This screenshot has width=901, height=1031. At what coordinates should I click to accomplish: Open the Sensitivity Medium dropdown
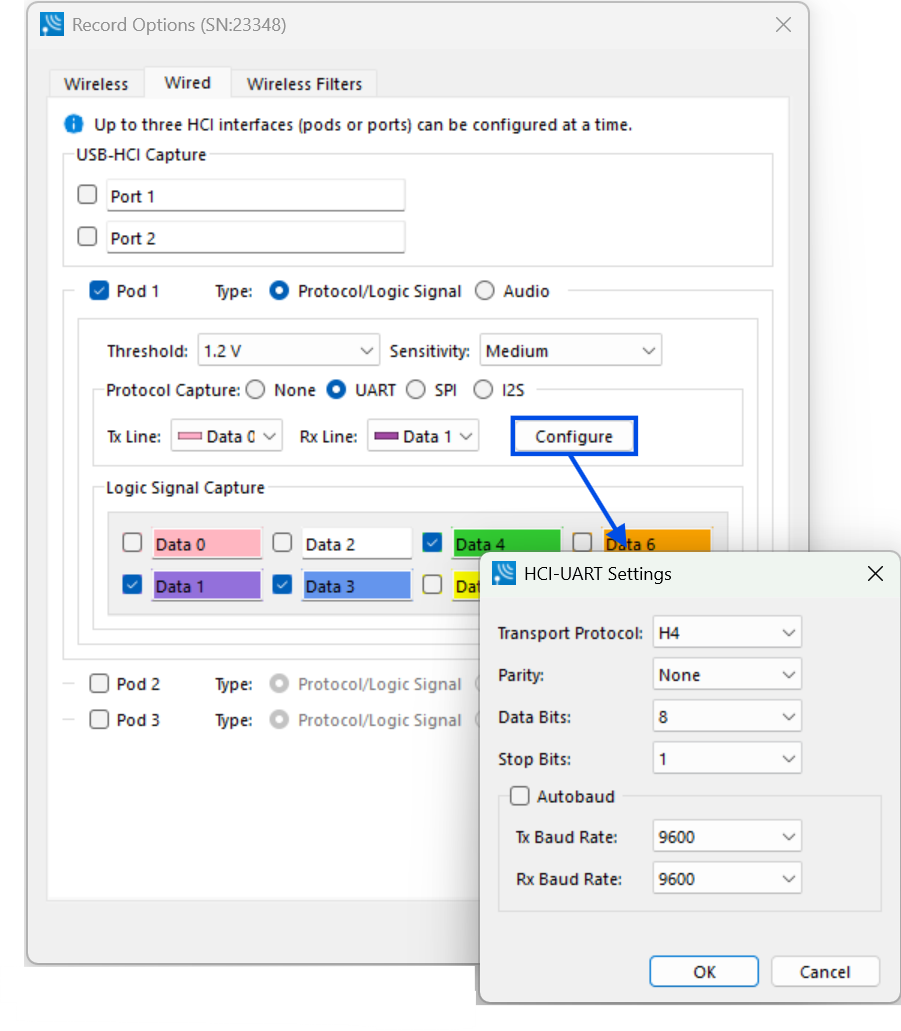pyautogui.click(x=571, y=350)
